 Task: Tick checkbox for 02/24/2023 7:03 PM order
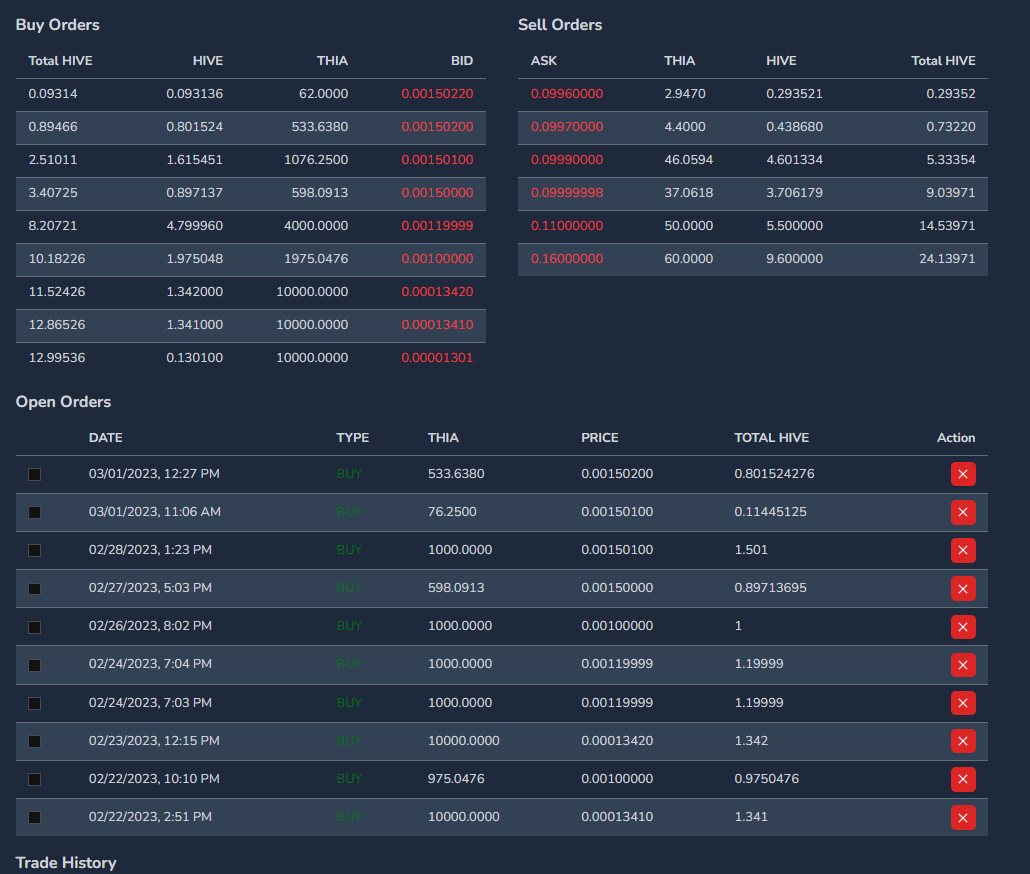pos(35,703)
